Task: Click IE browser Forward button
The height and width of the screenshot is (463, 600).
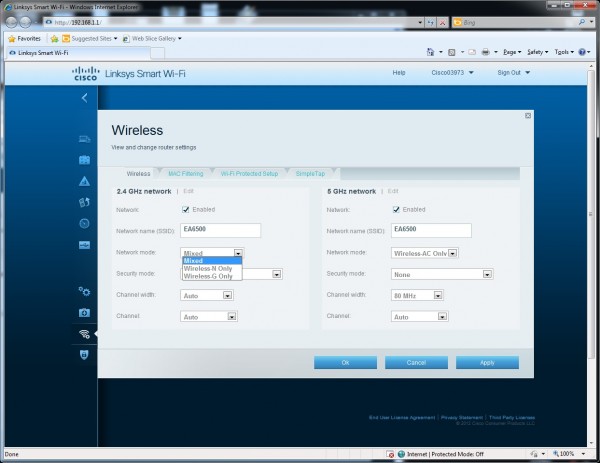Action: point(25,23)
